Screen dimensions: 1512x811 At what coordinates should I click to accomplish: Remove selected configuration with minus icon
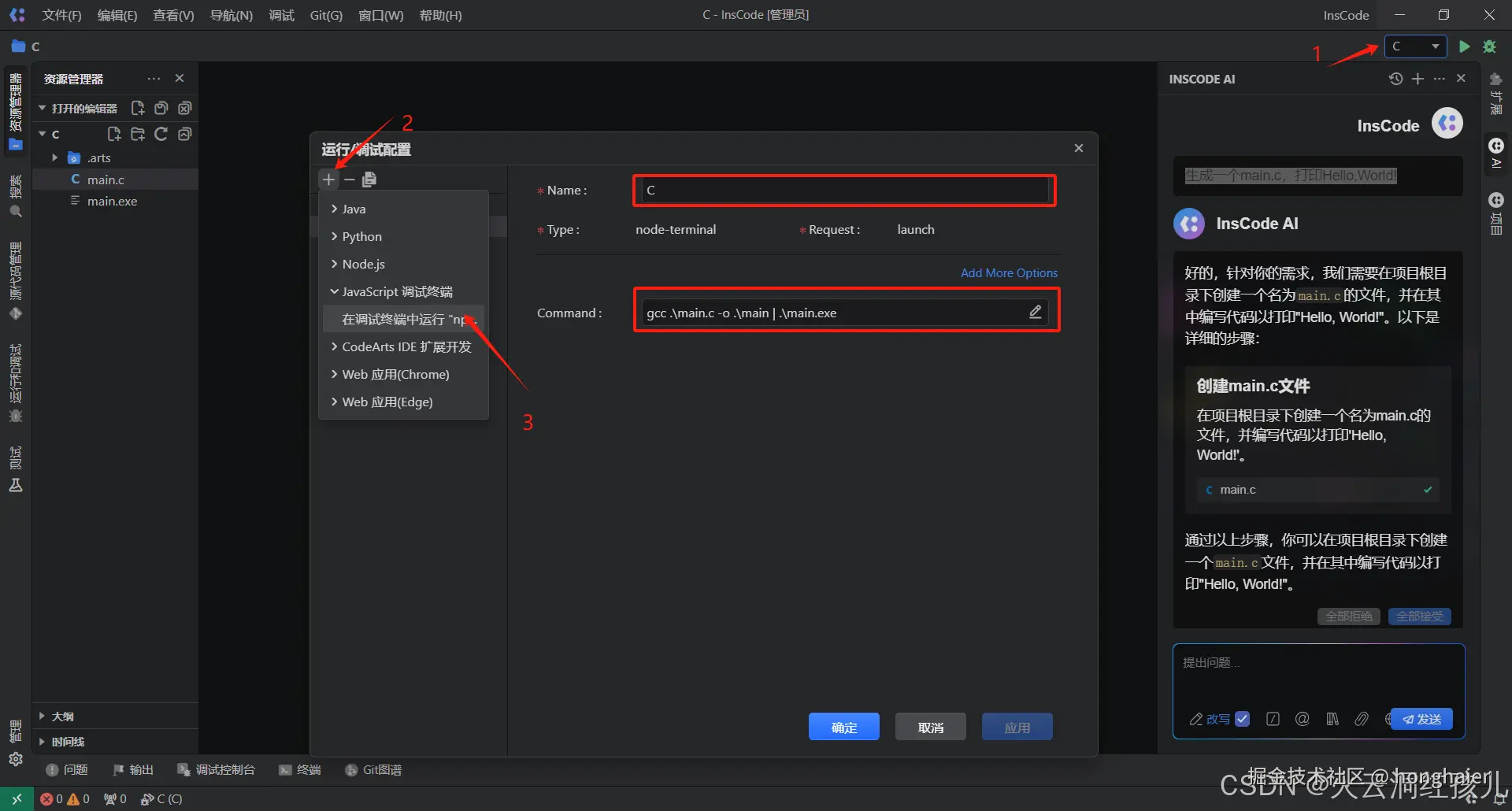coord(350,180)
